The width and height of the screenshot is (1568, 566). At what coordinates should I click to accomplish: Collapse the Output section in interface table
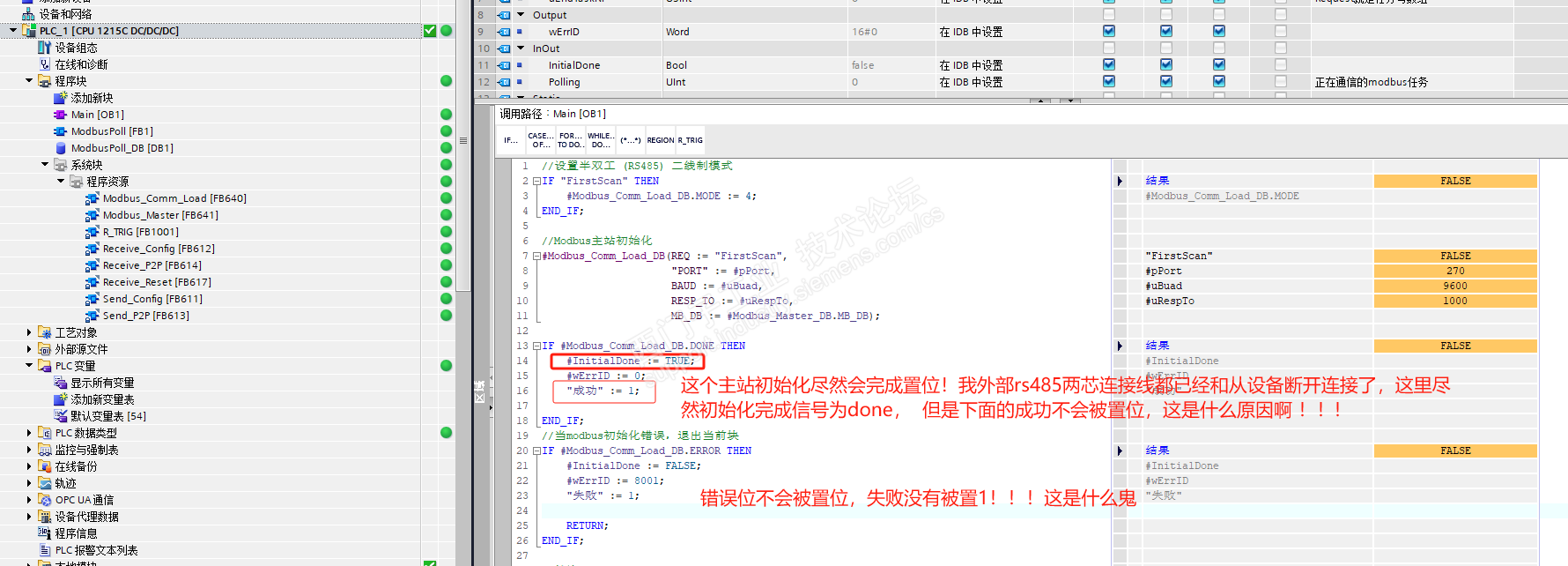click(x=521, y=15)
